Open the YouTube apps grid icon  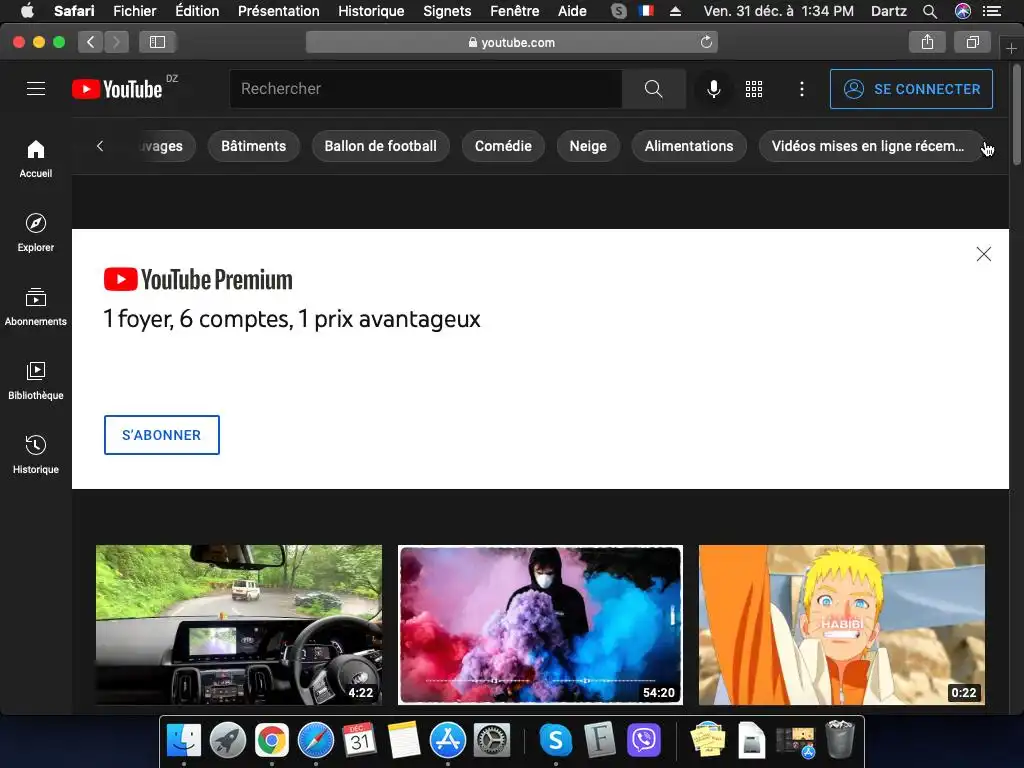(x=754, y=89)
